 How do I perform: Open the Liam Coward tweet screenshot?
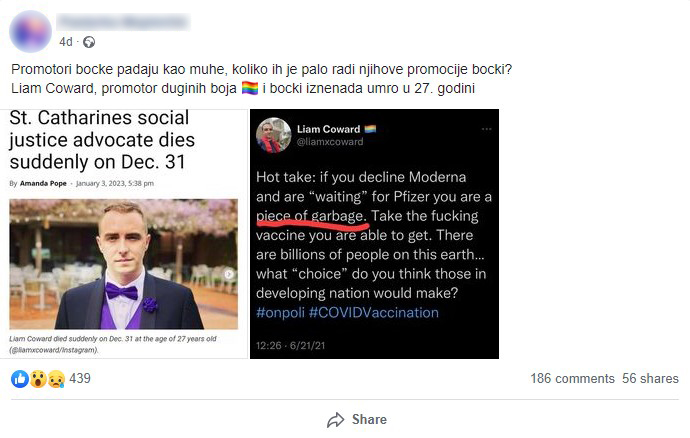pyautogui.click(x=377, y=240)
